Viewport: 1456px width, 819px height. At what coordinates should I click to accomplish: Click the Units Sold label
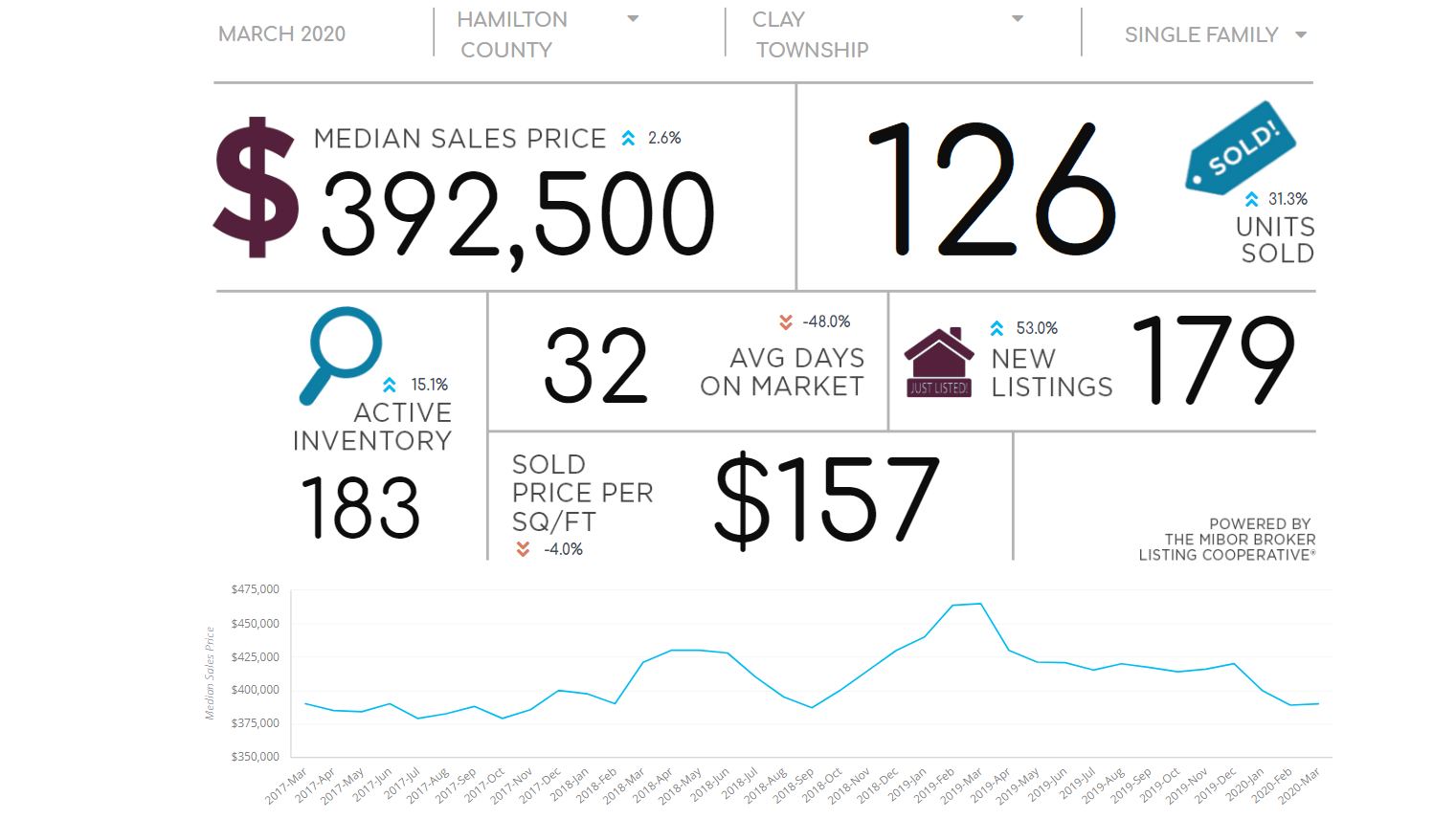tap(1275, 240)
